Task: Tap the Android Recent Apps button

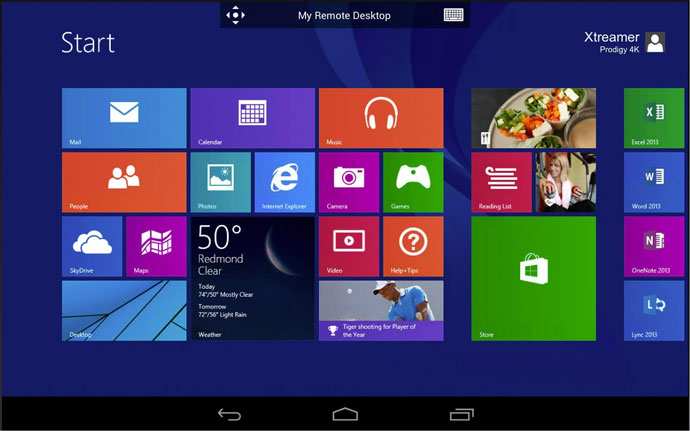Action: [462, 414]
